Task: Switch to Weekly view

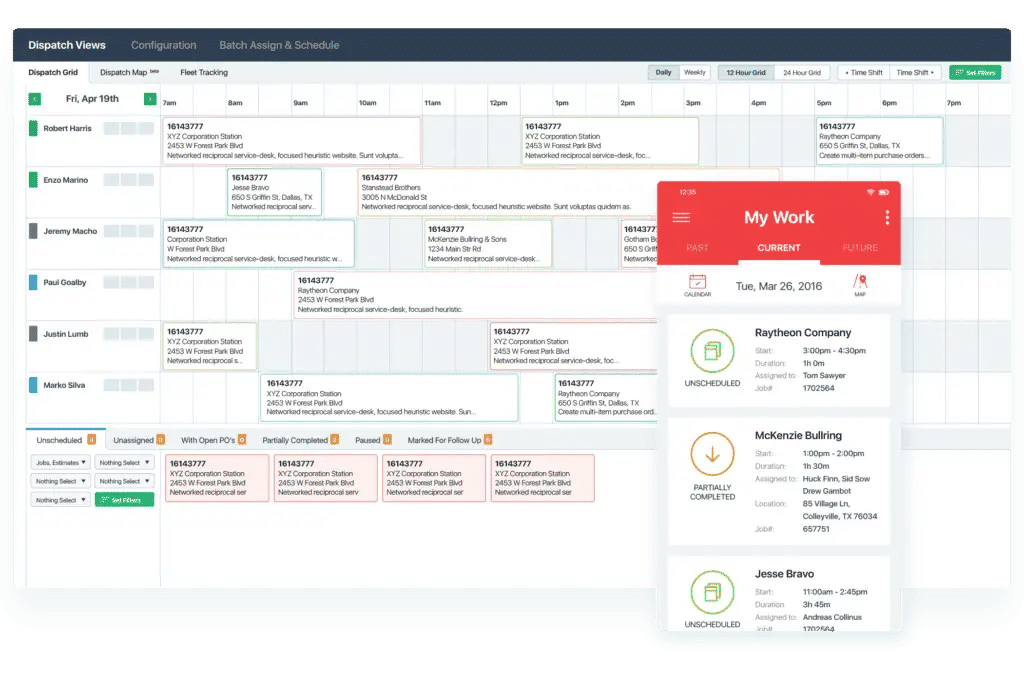Action: (x=694, y=72)
